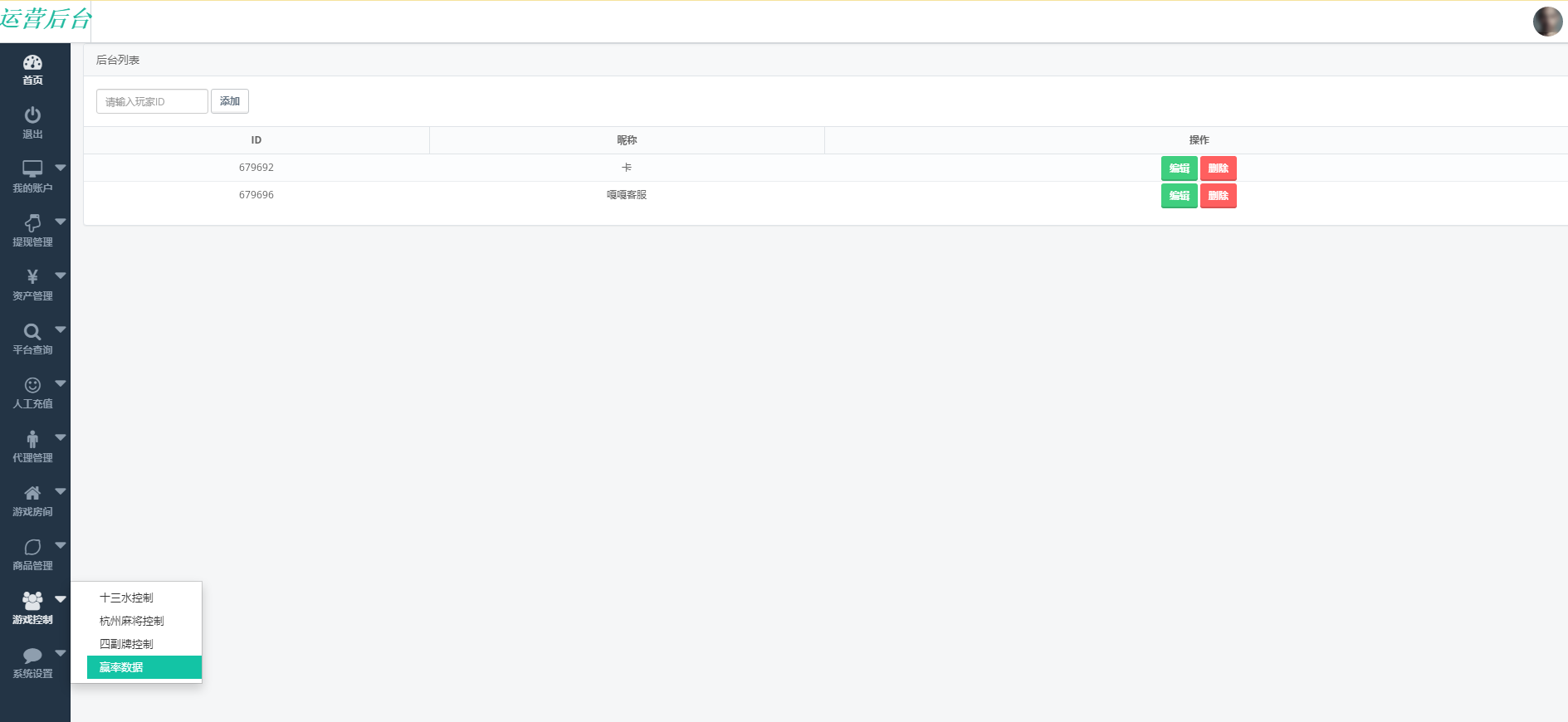Click the 提现管理 sidebar icon
This screenshot has height=722, width=1568.
click(32, 223)
